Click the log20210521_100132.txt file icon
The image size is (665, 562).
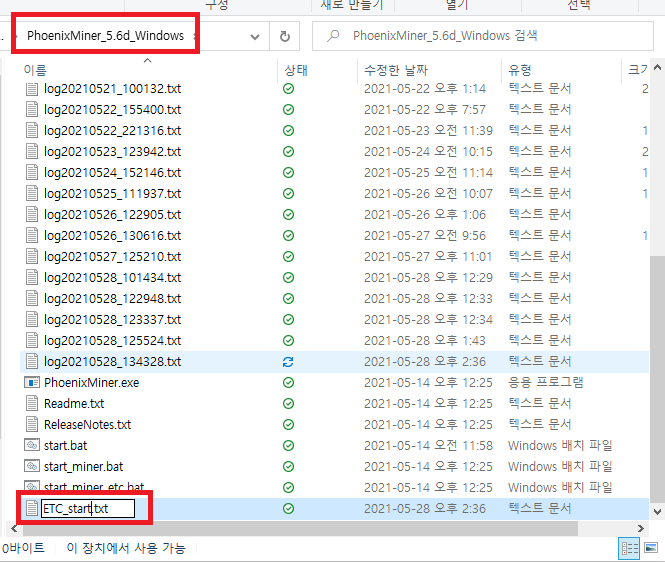click(32, 89)
